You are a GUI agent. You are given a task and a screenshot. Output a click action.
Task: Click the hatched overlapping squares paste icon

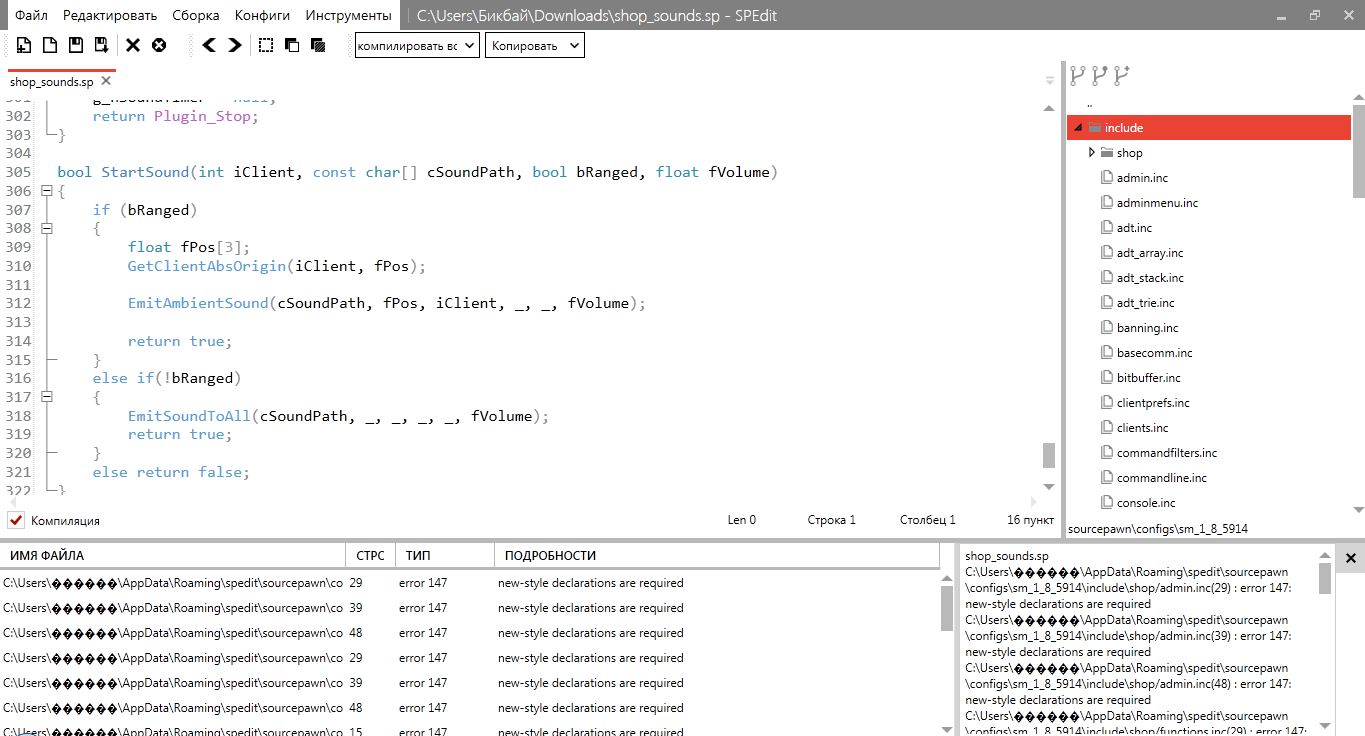[318, 45]
